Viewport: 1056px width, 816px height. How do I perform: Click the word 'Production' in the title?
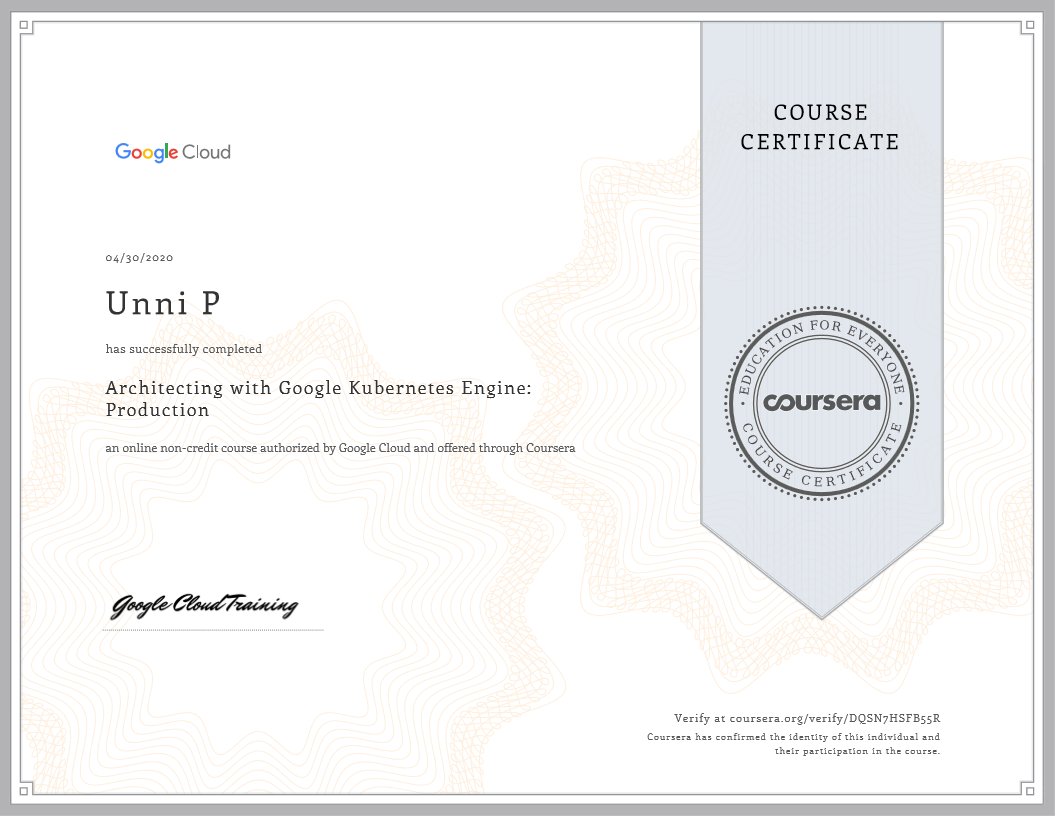point(158,410)
